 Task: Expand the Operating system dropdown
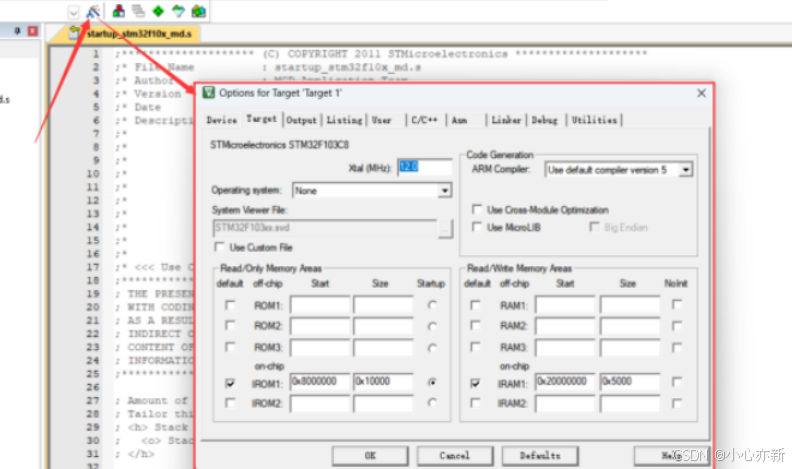coord(444,191)
